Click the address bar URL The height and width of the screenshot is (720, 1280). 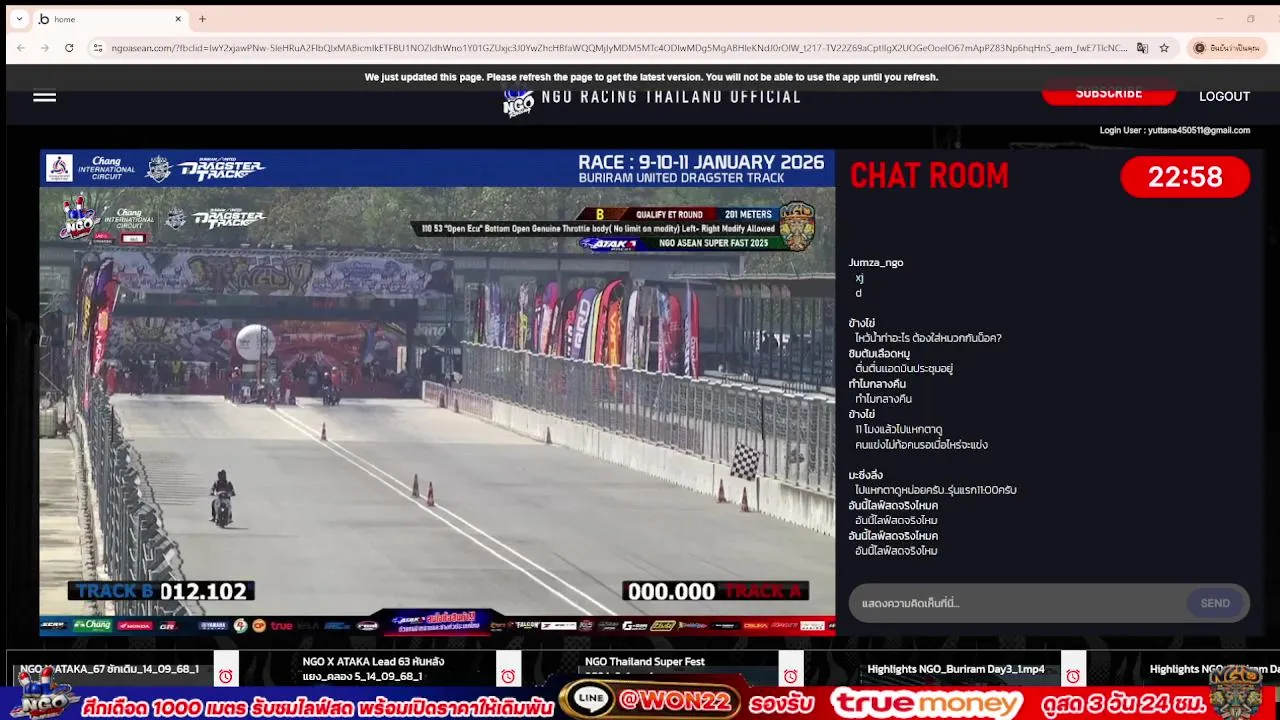click(x=619, y=48)
